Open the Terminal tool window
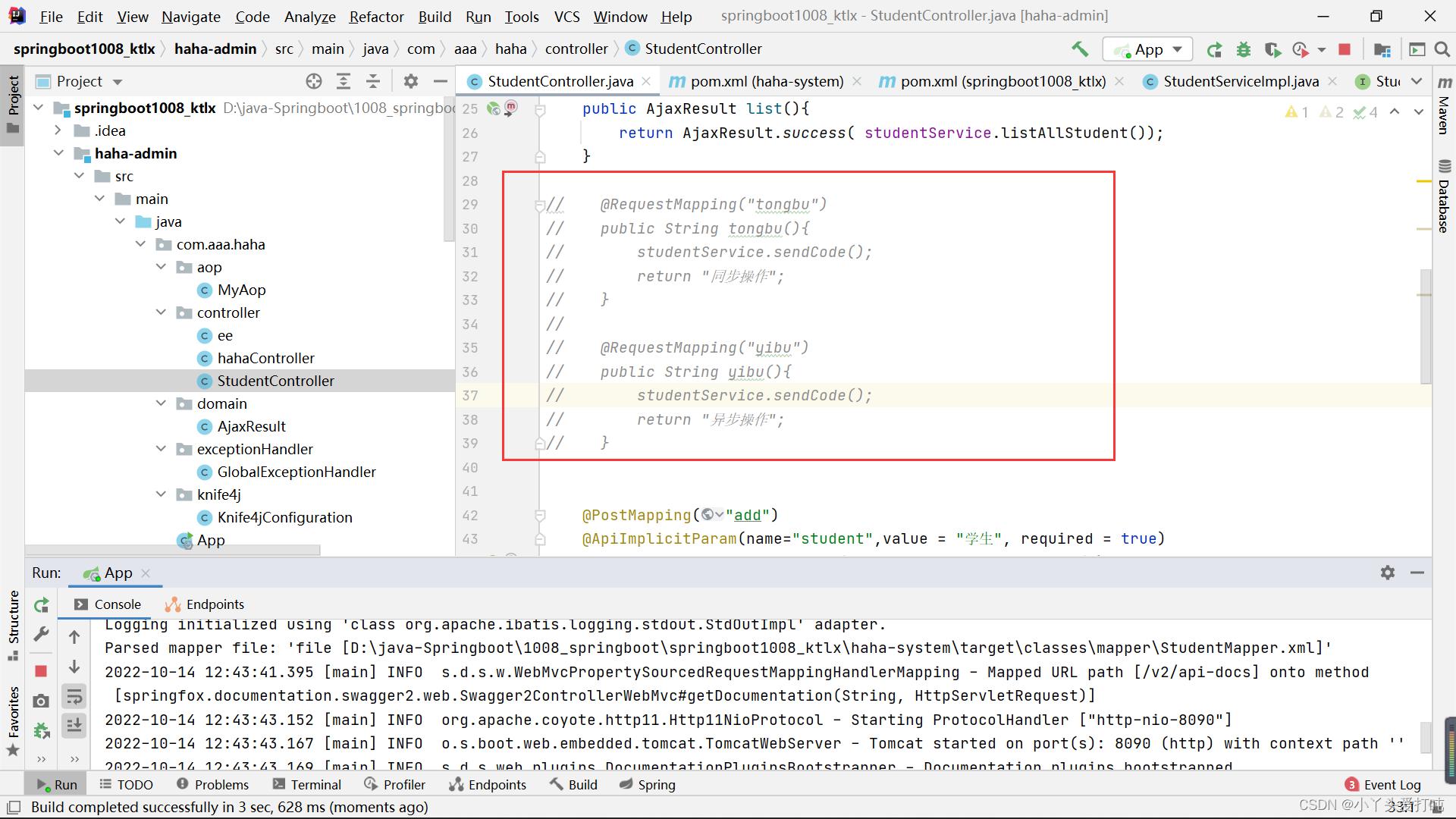Image resolution: width=1456 pixels, height=819 pixels. click(x=307, y=785)
